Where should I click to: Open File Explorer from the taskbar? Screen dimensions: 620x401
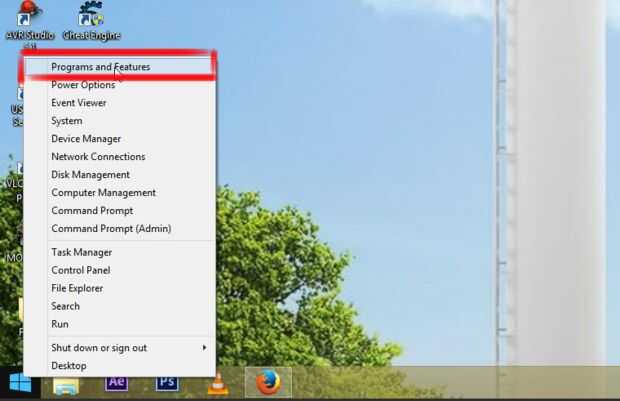(x=66, y=385)
